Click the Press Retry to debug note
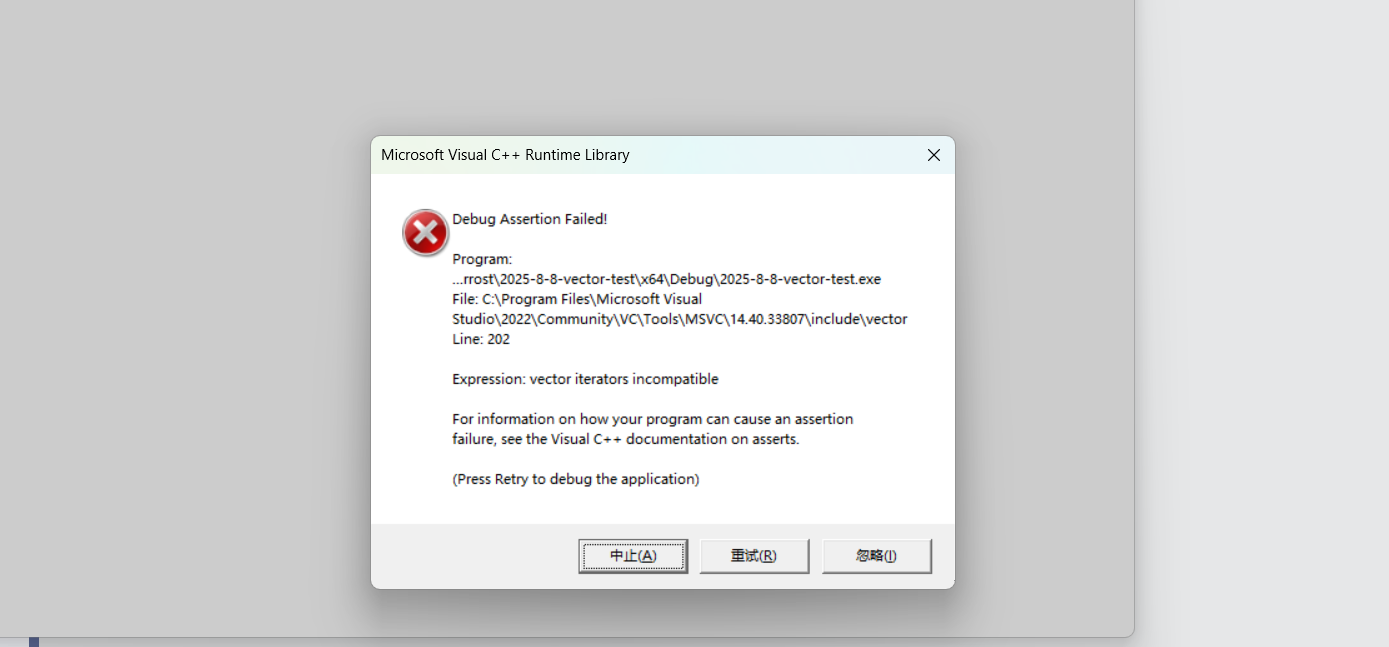This screenshot has width=1389, height=647. pyautogui.click(x=576, y=479)
